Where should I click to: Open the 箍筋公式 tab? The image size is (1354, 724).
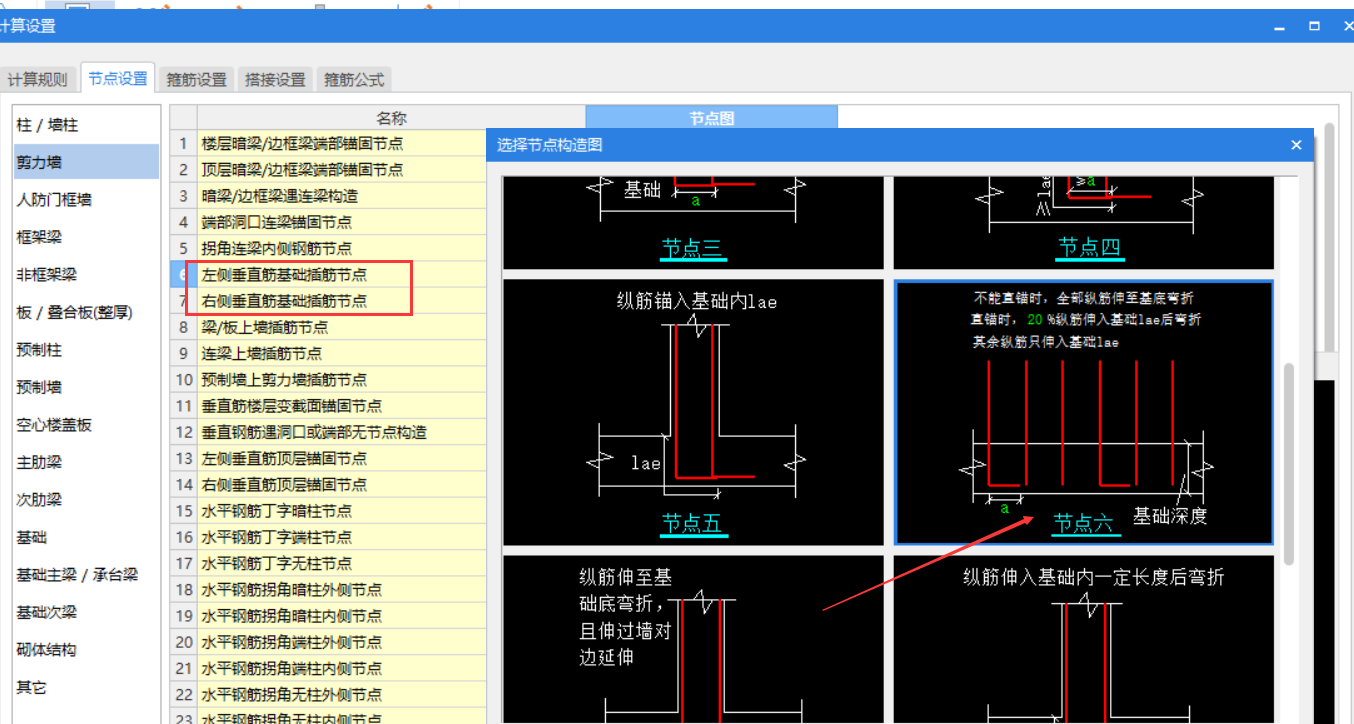tap(353, 79)
